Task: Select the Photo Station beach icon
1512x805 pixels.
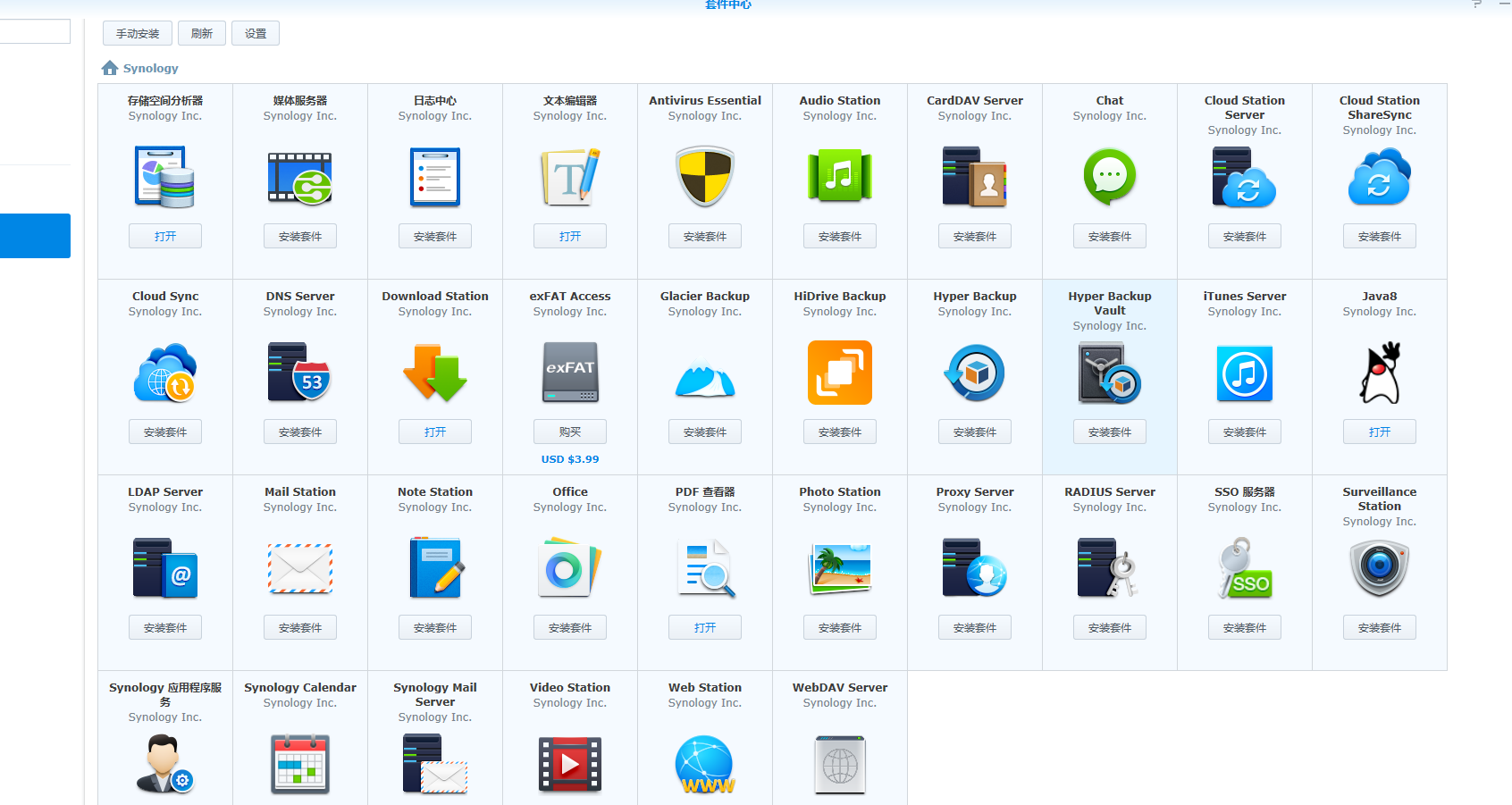Action: 840,569
